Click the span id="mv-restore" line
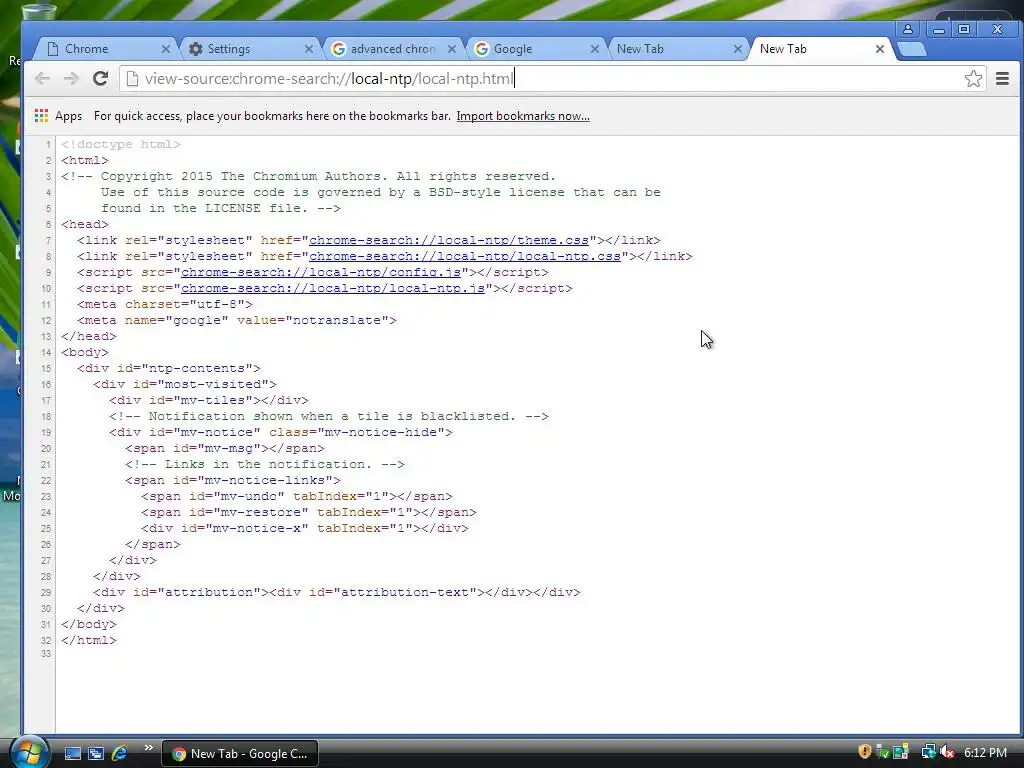Screen dimensions: 1024x768 tap(309, 512)
